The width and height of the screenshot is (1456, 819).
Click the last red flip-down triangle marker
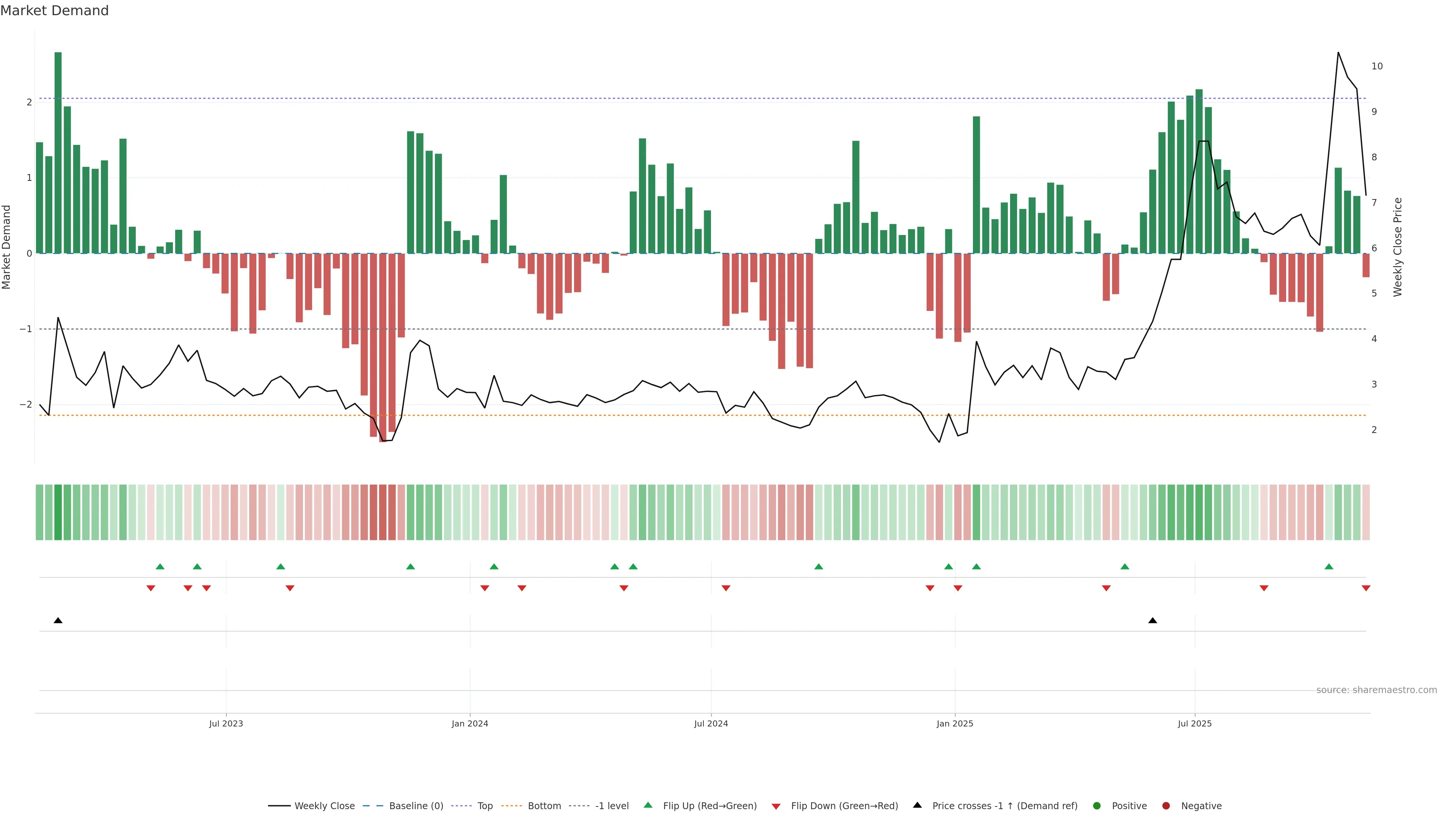[1365, 588]
